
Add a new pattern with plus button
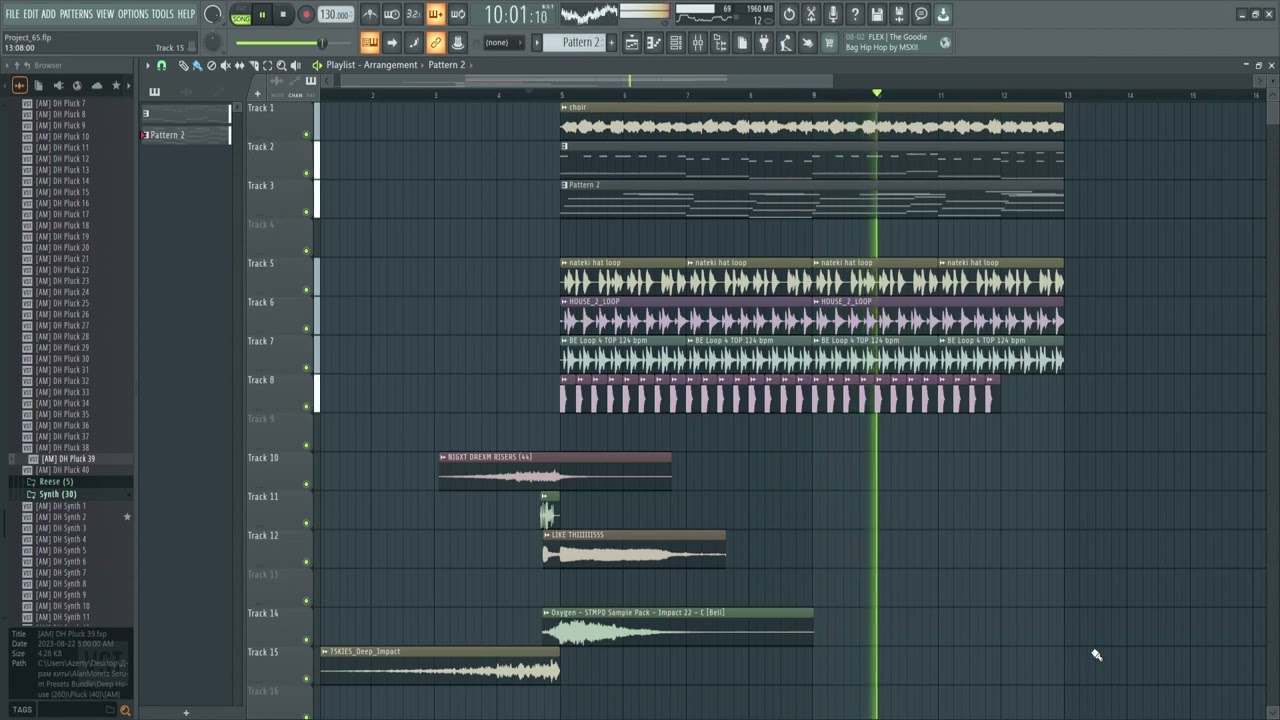tap(611, 42)
